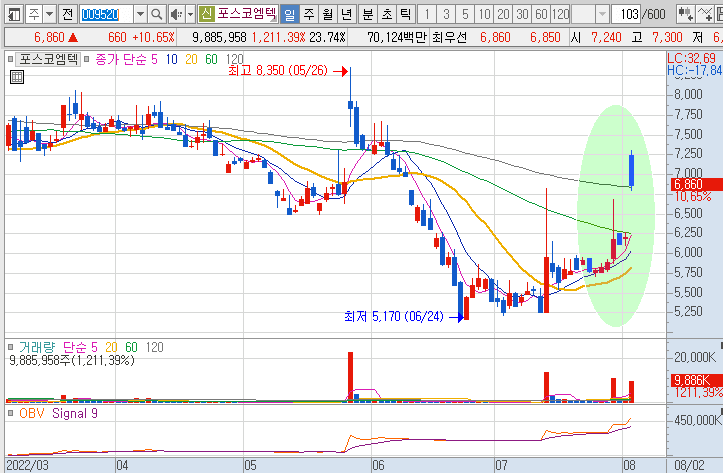Click the green 신 badge icon
723x473 pixels.
[206, 14]
